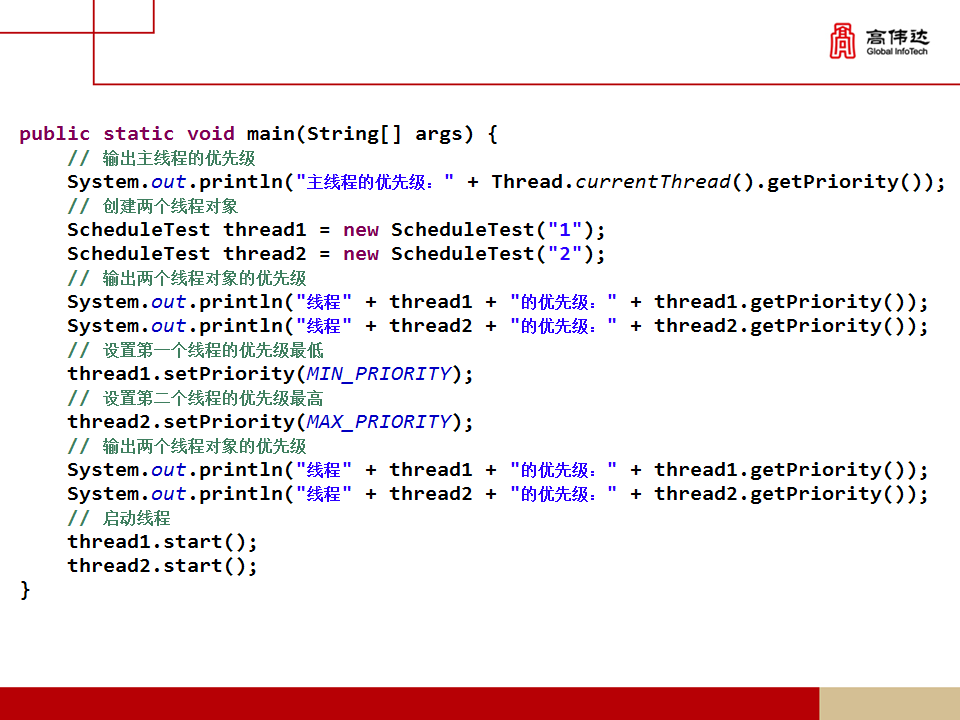Select the comment '输出主线程的优先级'
Screen dimensions: 960x720
tap(179, 158)
